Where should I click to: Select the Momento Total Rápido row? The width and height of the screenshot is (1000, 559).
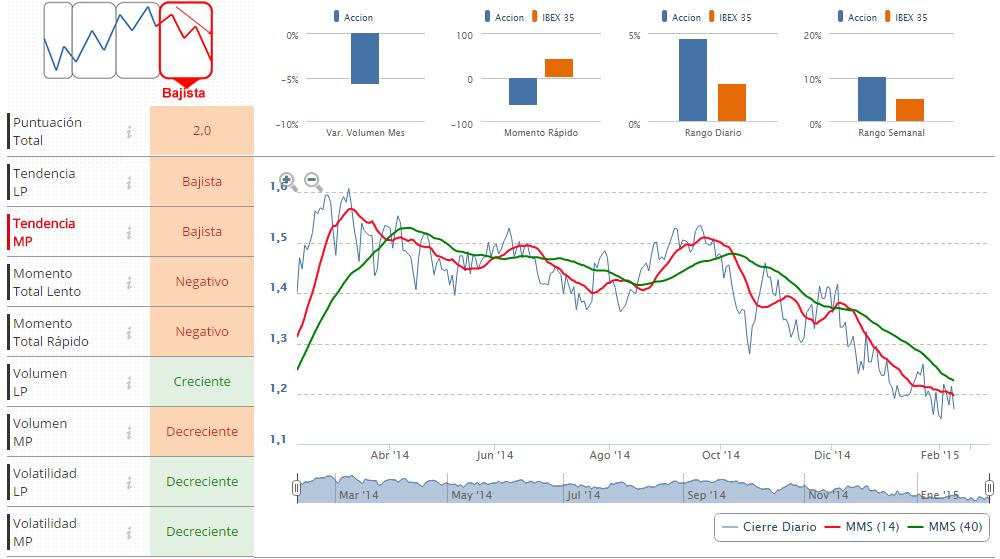click(130, 333)
